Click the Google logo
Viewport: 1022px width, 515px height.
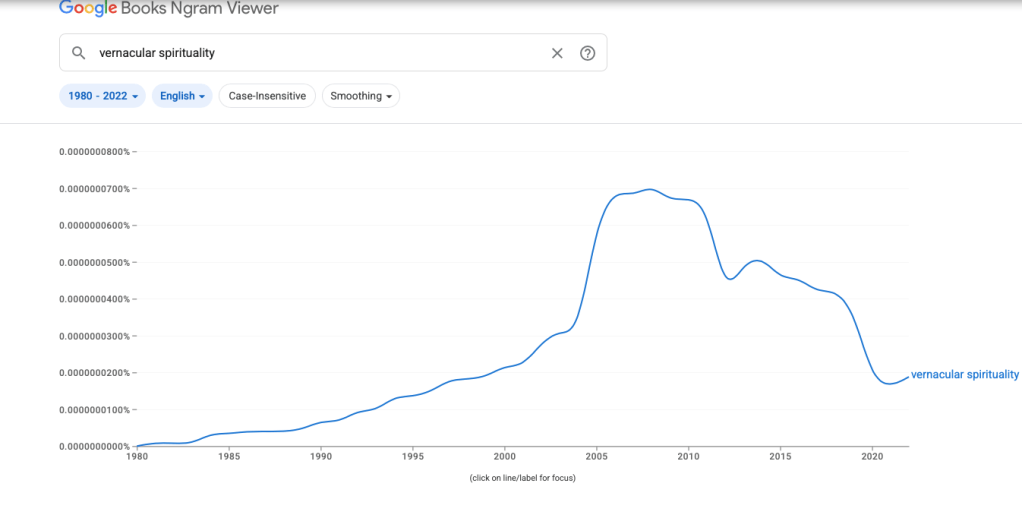point(88,9)
